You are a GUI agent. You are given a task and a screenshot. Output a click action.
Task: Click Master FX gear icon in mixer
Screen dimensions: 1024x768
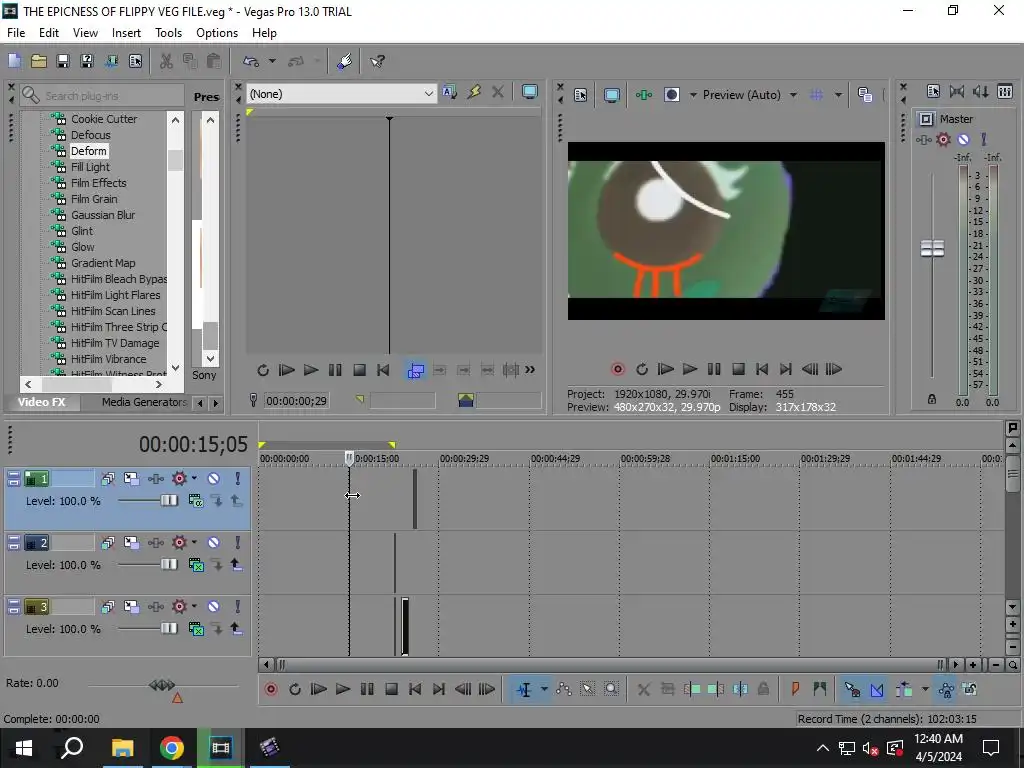(944, 139)
